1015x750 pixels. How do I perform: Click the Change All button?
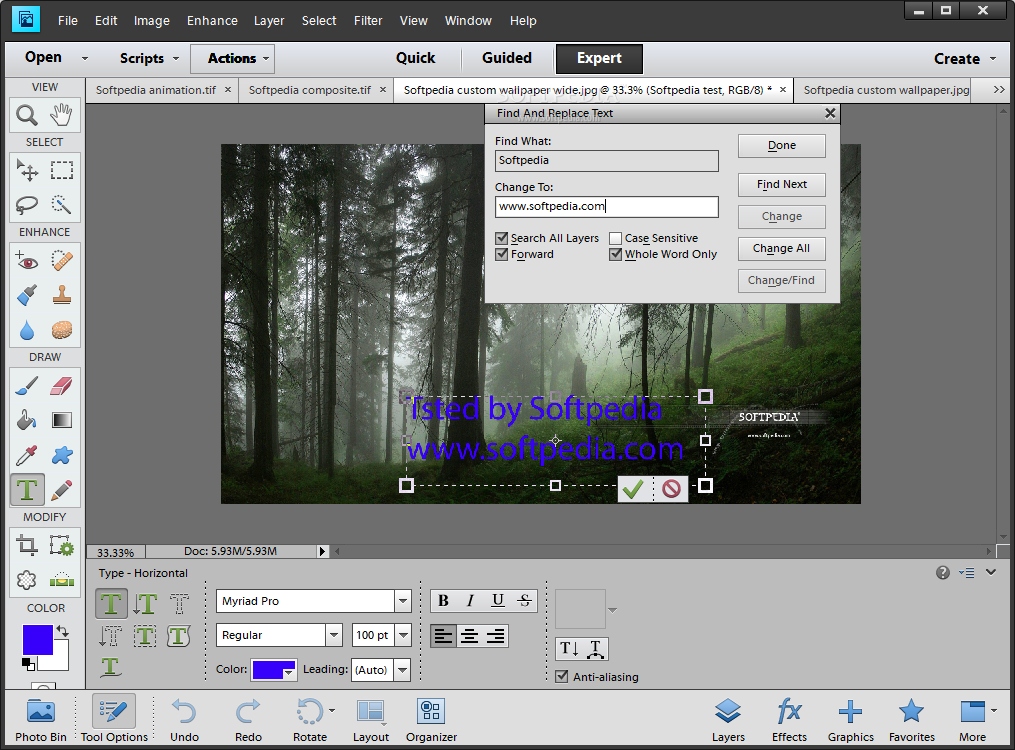(x=782, y=248)
